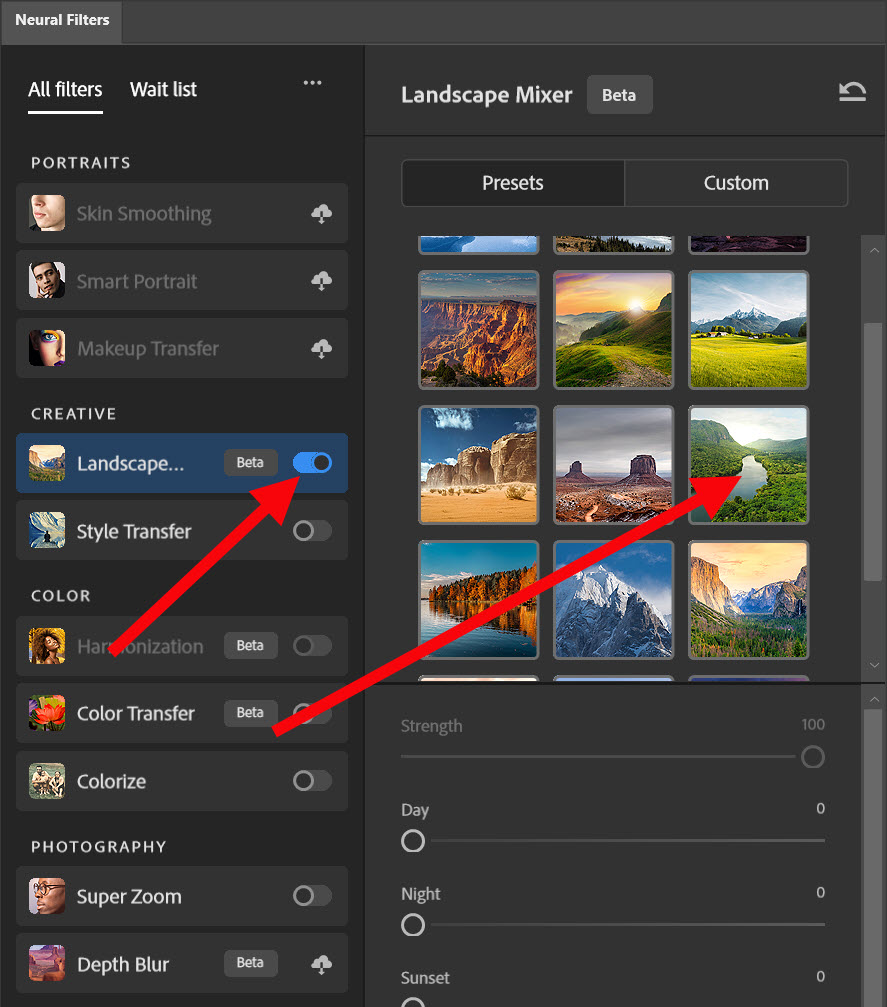The height and width of the screenshot is (1007, 887).
Task: Open the Custom tab
Action: click(x=736, y=183)
